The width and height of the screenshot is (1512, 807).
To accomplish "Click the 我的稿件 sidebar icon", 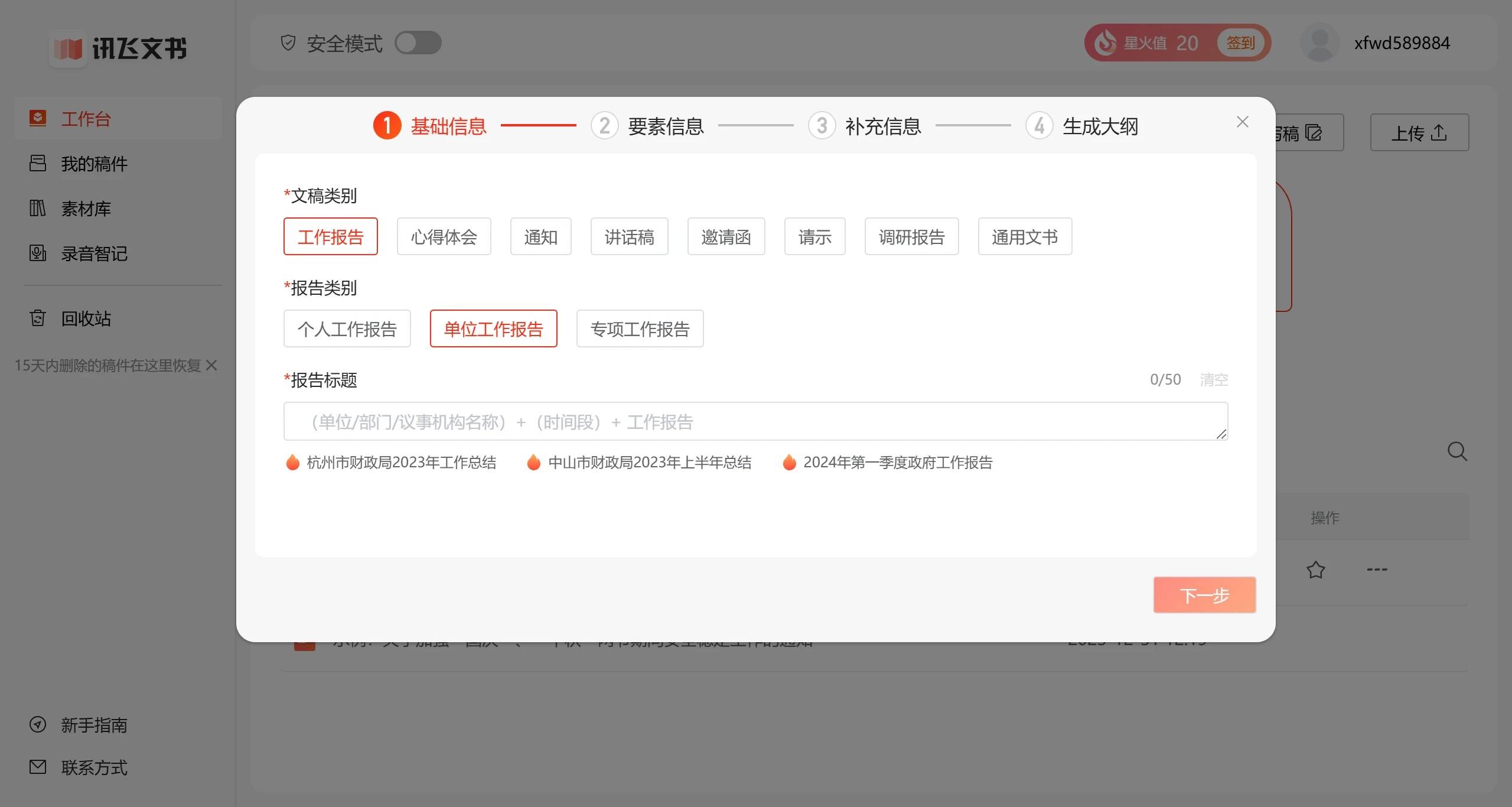I will tap(38, 163).
